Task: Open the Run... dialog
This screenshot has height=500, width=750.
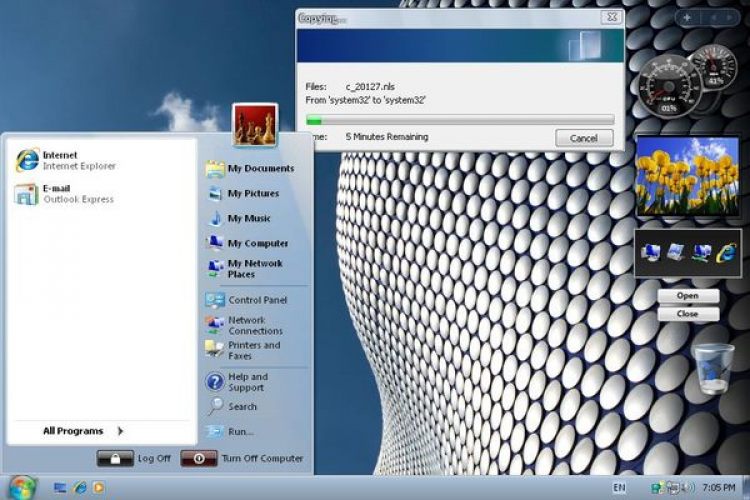Action: 230,432
